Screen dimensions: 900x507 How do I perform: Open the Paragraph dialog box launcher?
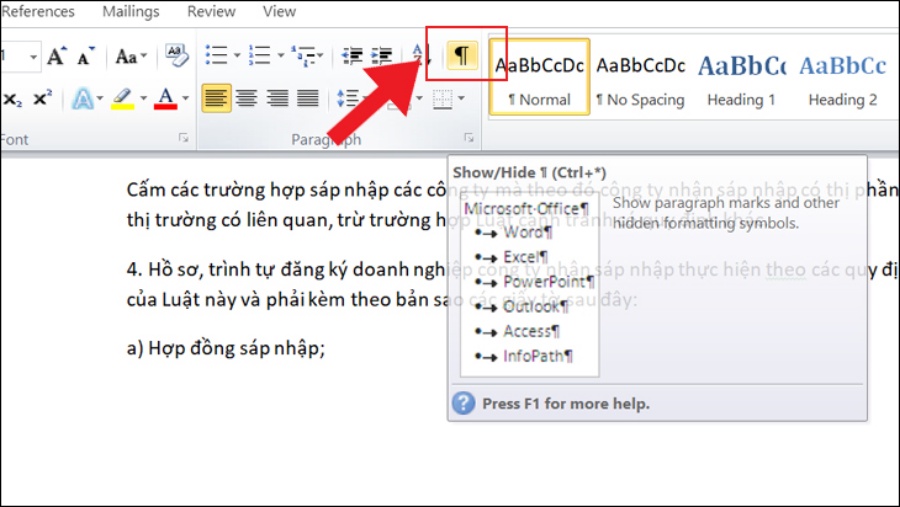tap(468, 138)
